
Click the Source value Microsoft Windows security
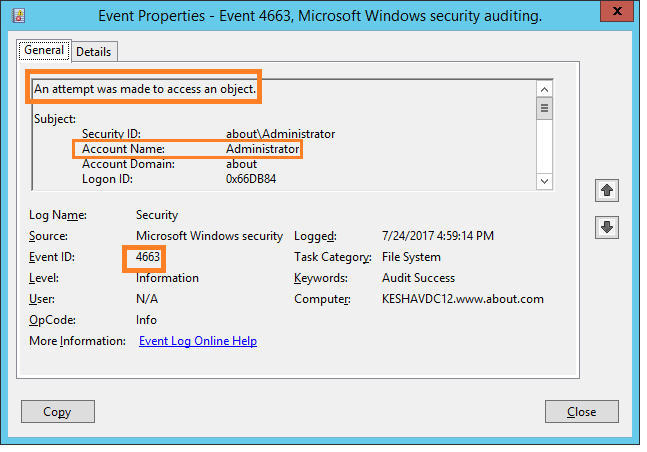point(209,236)
